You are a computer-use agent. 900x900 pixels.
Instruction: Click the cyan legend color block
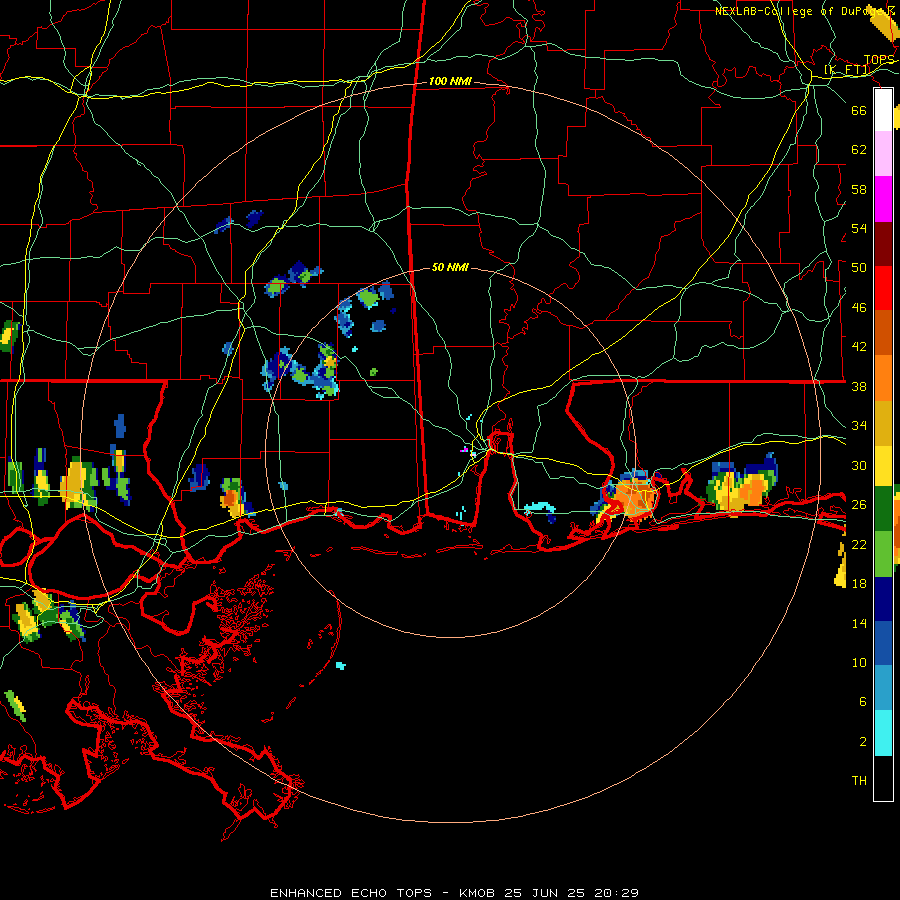pos(883,733)
